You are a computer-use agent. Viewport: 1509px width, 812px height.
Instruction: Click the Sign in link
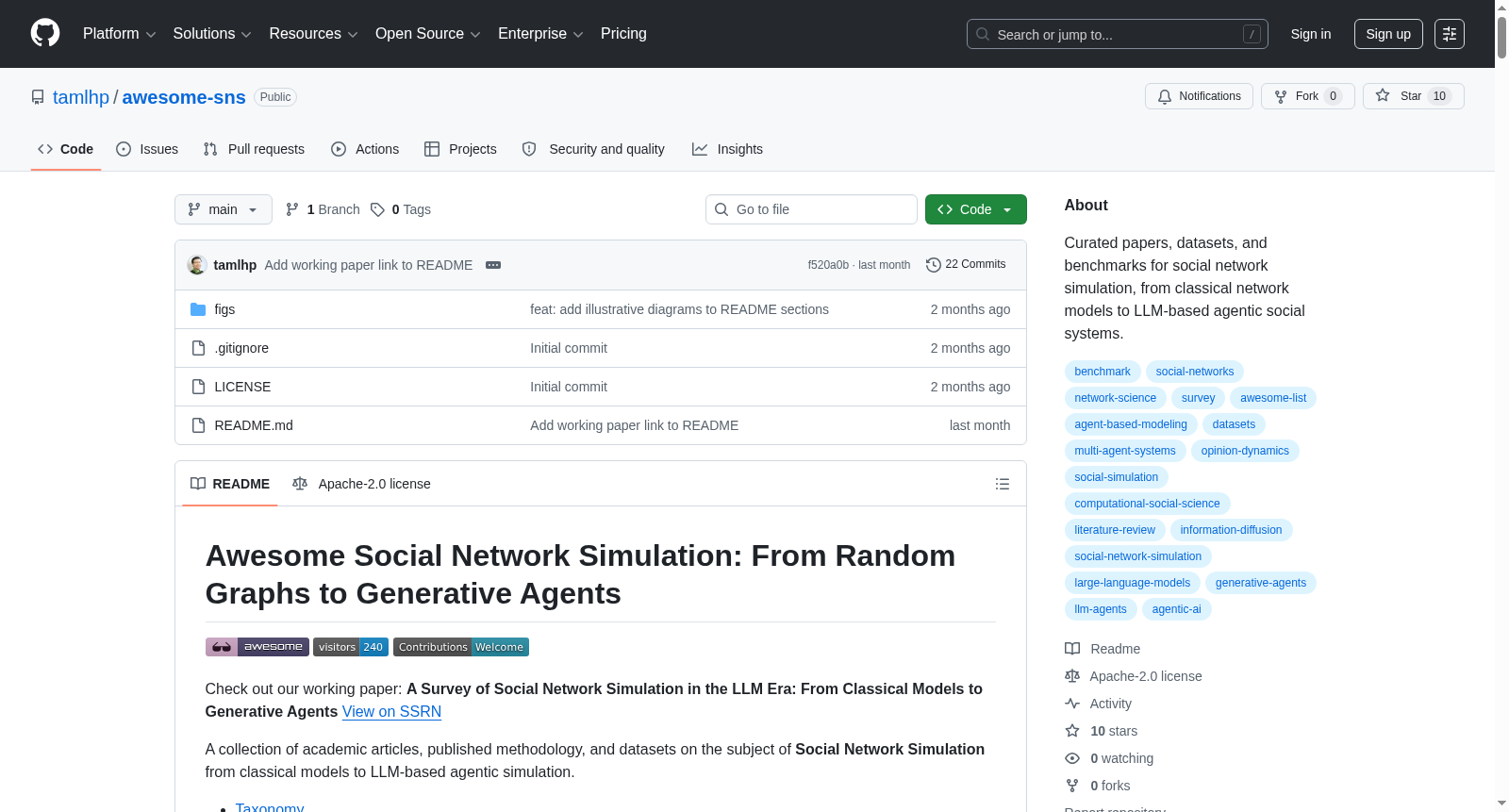(1311, 34)
